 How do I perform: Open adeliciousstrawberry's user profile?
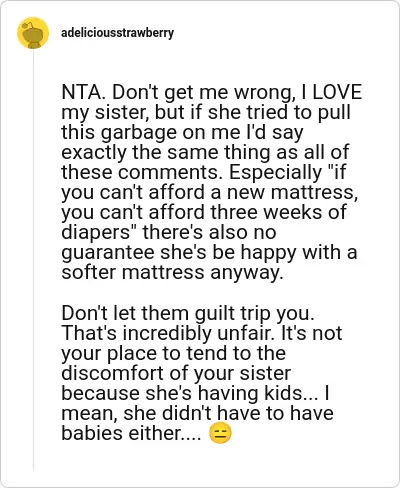tap(117, 33)
